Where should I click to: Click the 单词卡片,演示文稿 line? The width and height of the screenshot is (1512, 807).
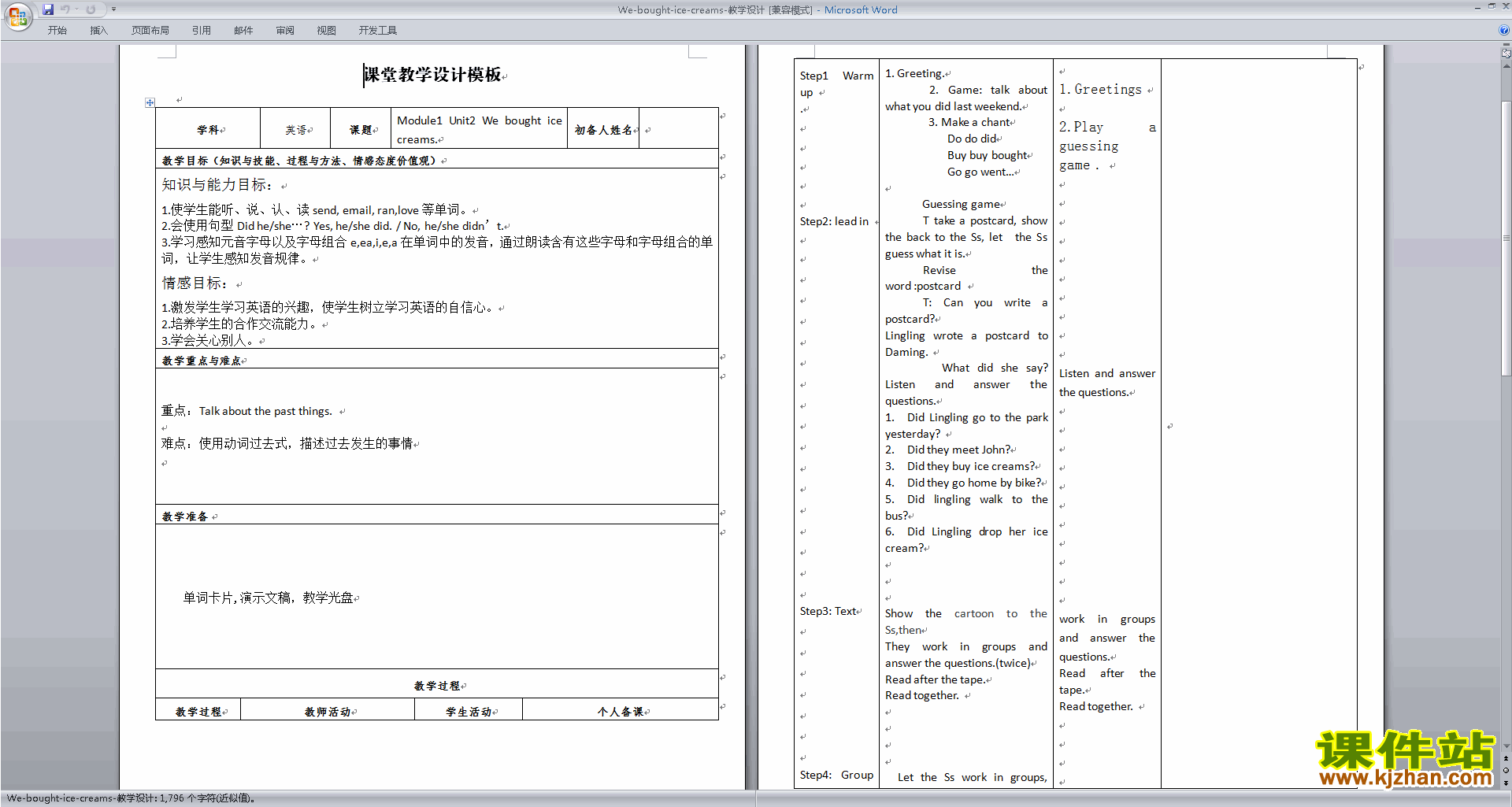click(x=268, y=598)
